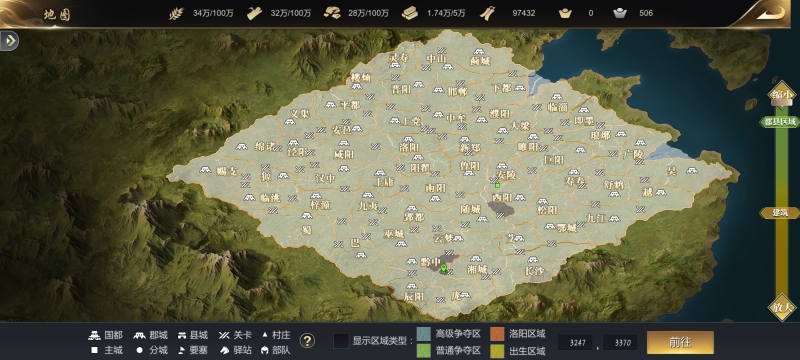Select the 郡县区域 view tab

point(781,122)
